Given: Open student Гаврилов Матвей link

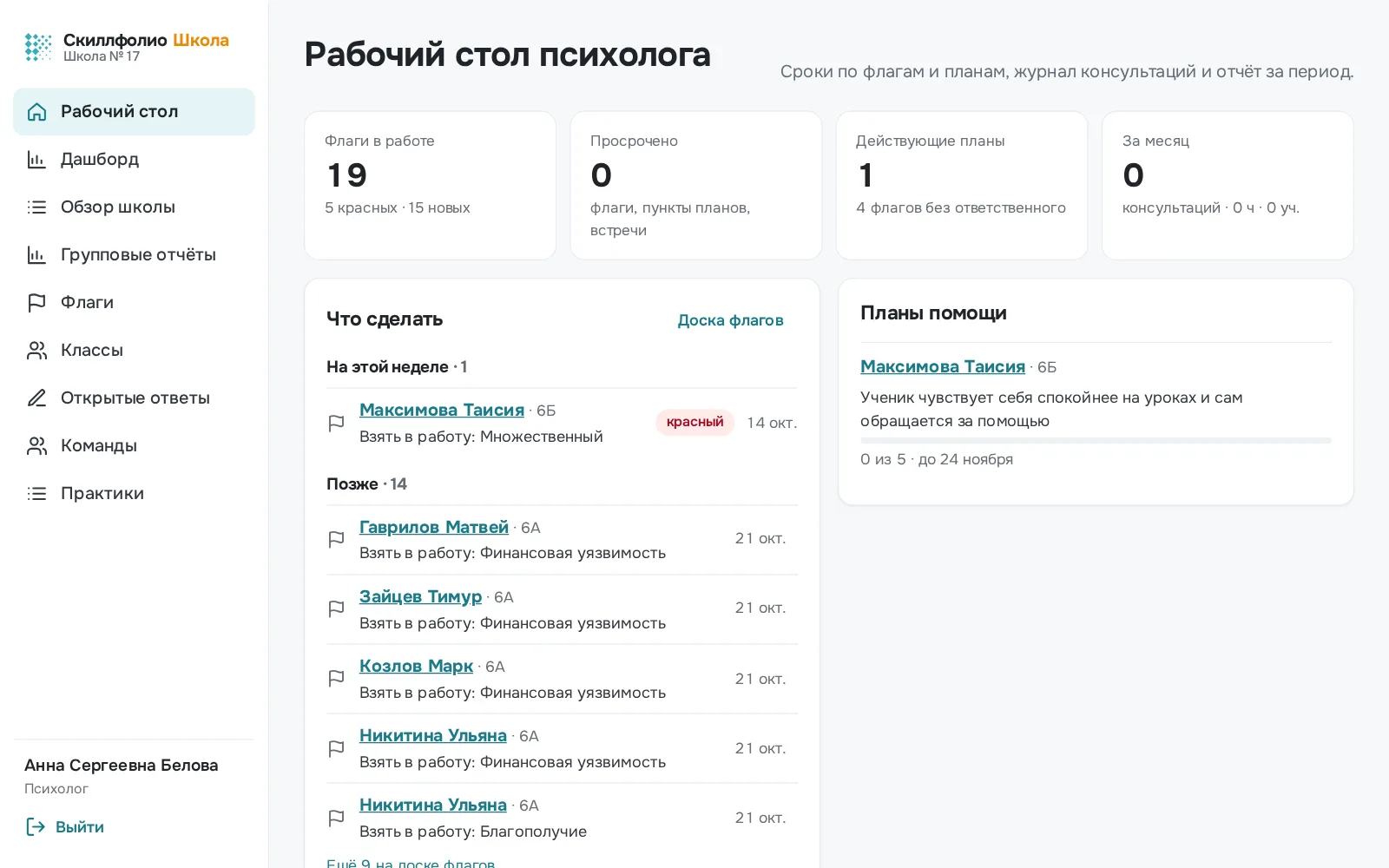Looking at the screenshot, I should click(x=434, y=528).
